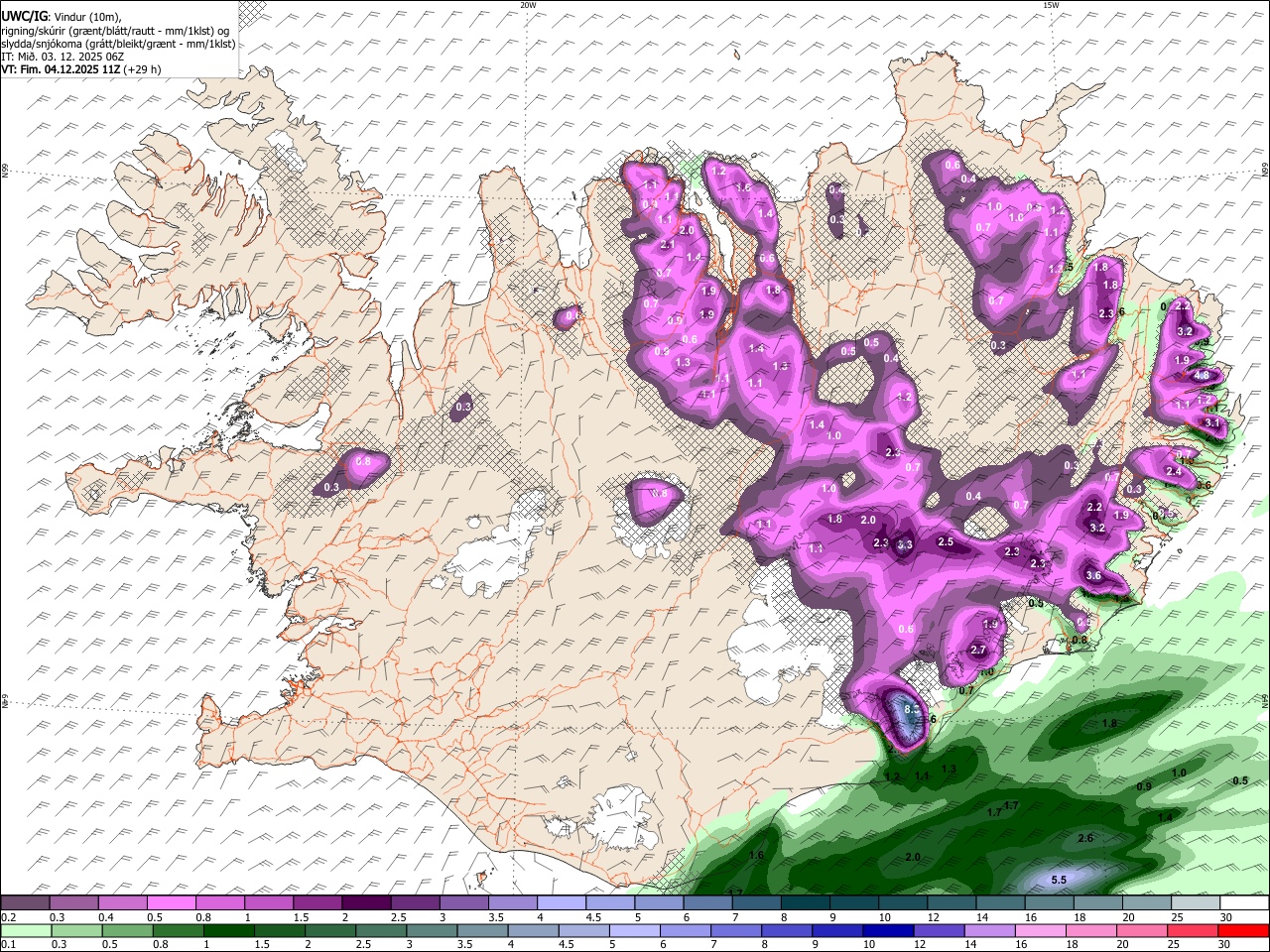The width and height of the screenshot is (1270, 952).
Task: Click the '2.4' snowfall value near the east coast
Action: [1174, 472]
